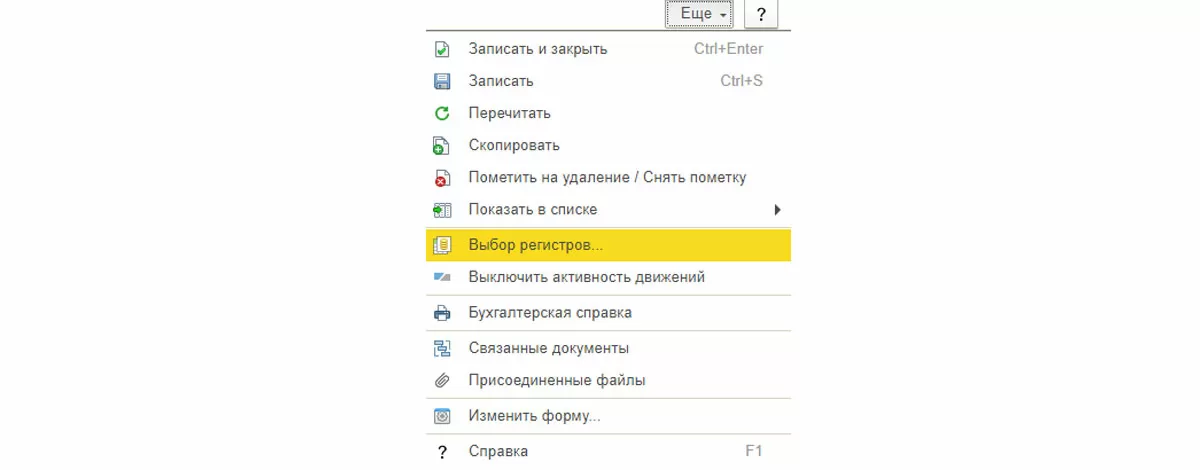Click the green reread refresh icon
Image resolution: width=1200 pixels, height=470 pixels.
point(442,113)
